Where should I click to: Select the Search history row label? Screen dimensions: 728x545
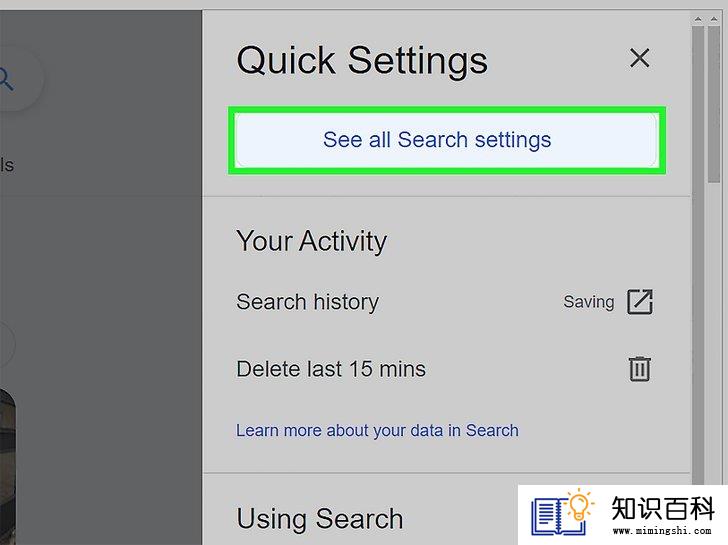tap(307, 302)
